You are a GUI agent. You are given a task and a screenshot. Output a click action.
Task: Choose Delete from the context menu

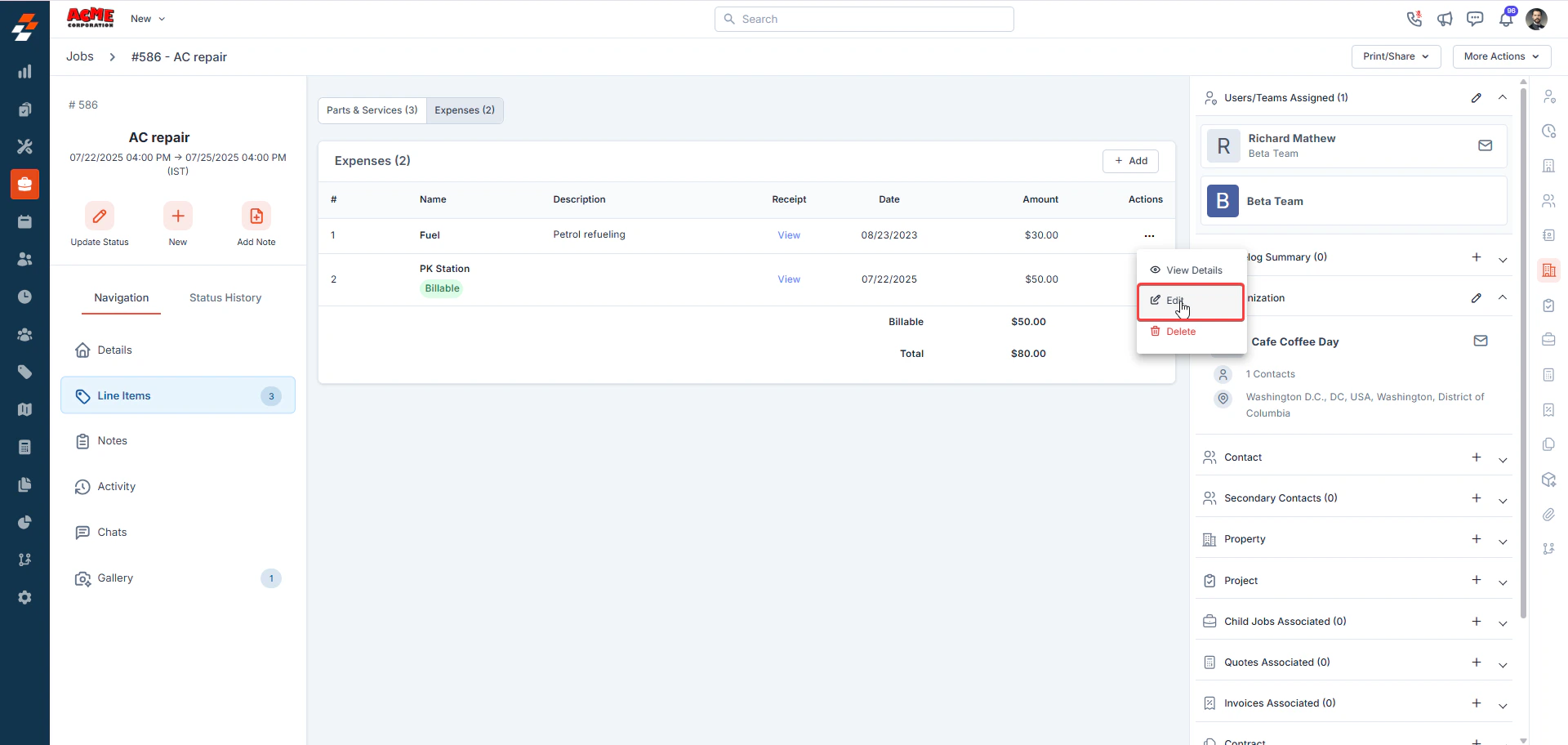tap(1192, 332)
